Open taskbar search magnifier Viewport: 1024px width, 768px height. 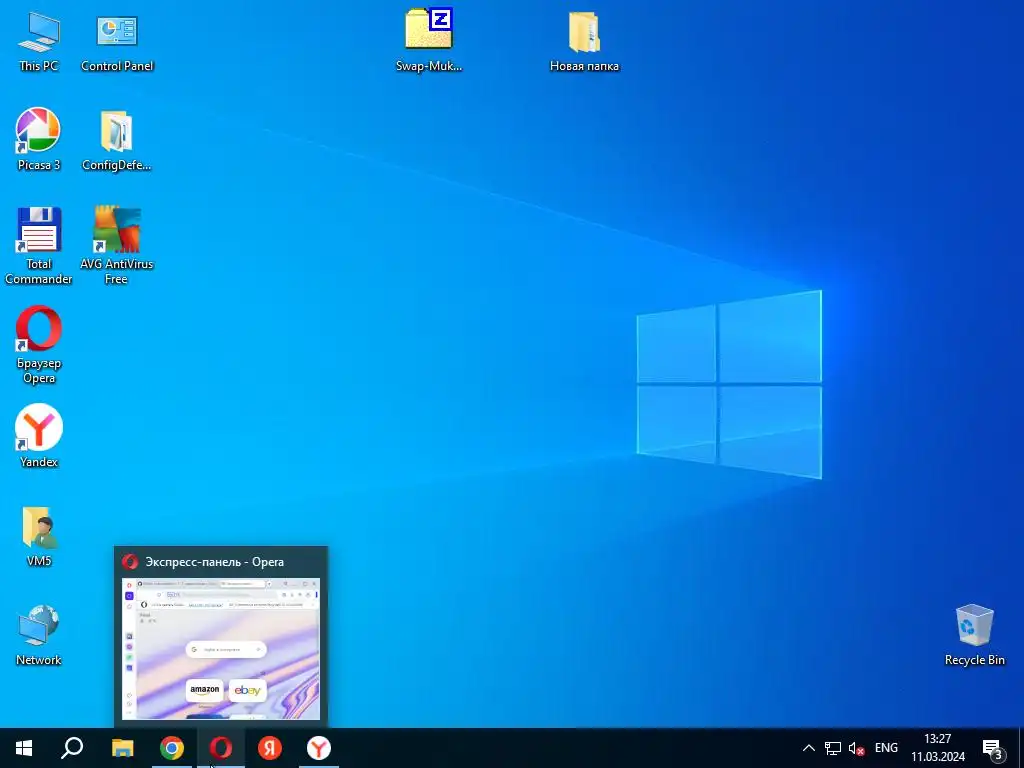[x=72, y=748]
